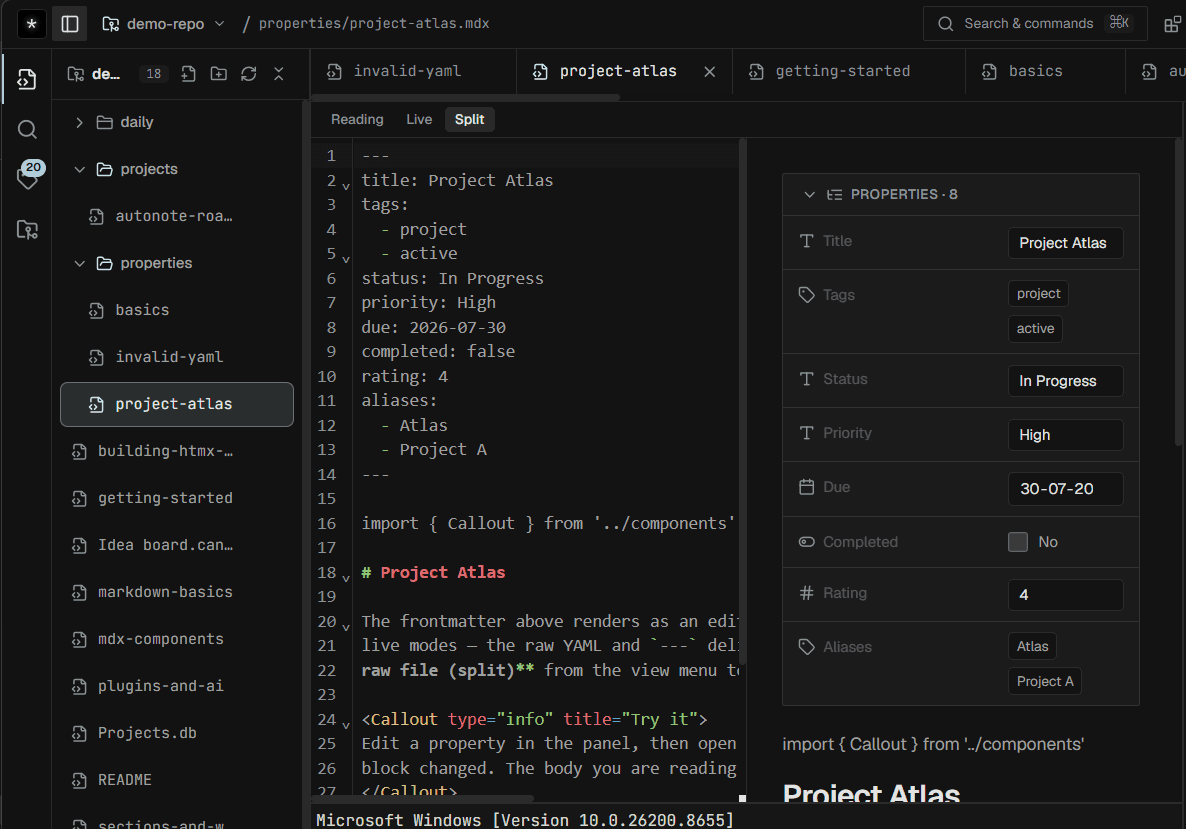Click the asterisk app logo icon
The height and width of the screenshot is (829, 1186).
[32, 23]
